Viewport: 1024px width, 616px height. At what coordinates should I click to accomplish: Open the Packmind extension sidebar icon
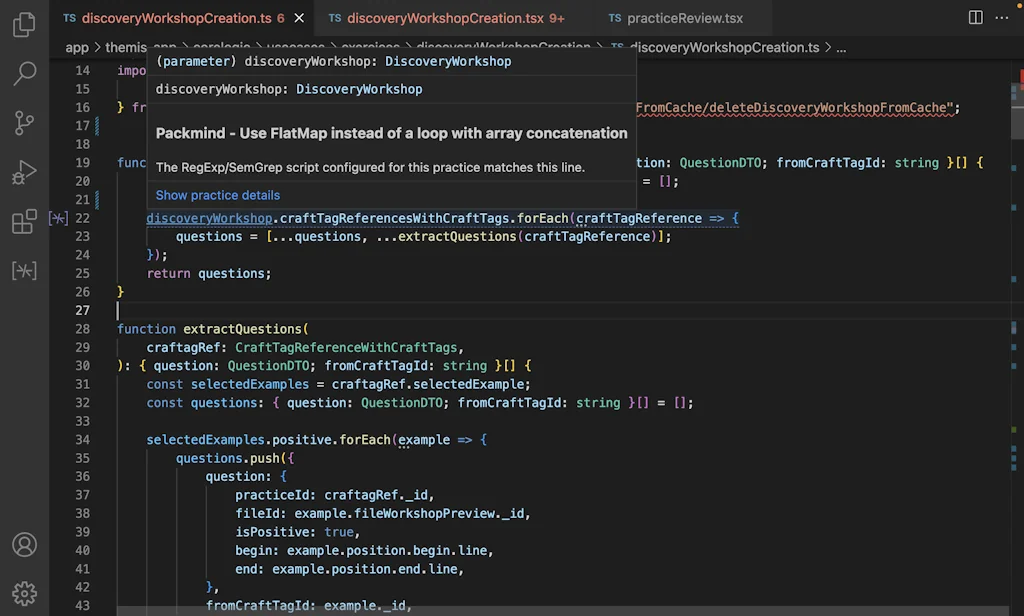tap(25, 270)
